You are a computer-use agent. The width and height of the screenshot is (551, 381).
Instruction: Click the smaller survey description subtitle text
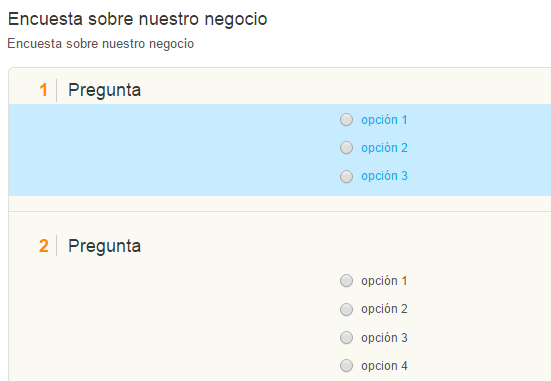pyautogui.click(x=101, y=44)
